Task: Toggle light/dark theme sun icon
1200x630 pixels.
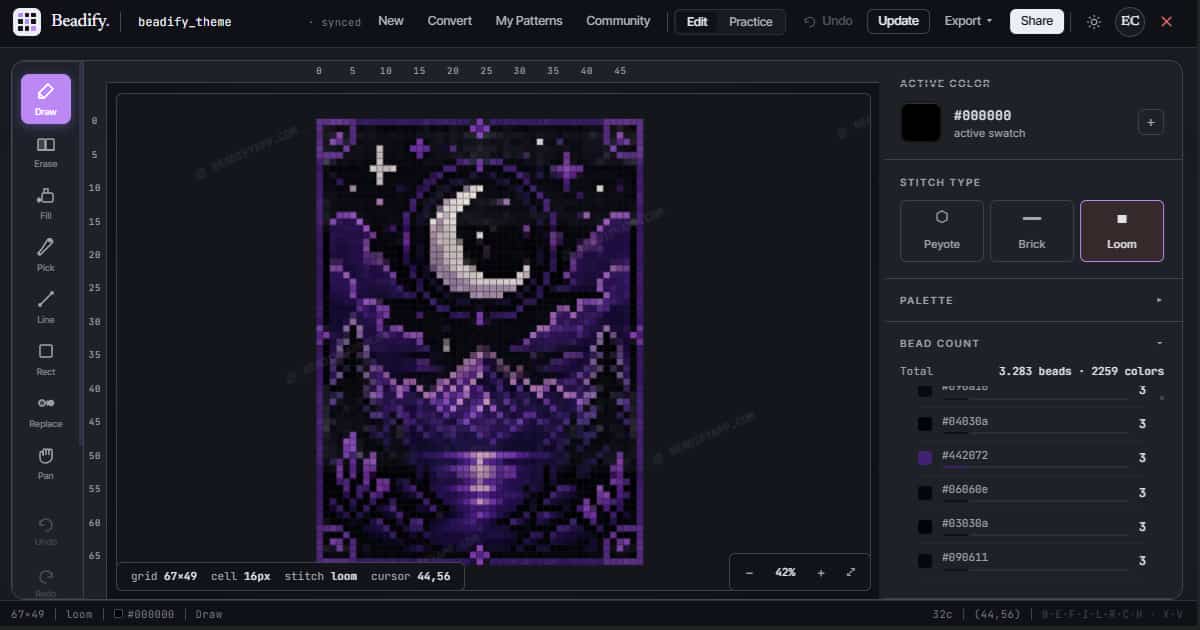Action: coord(1094,21)
